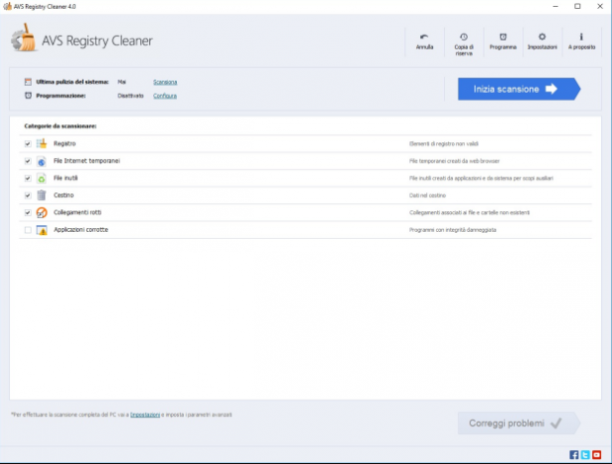The image size is (612, 464).
Task: Select the File Internet temporanei label
Action: tap(87, 161)
